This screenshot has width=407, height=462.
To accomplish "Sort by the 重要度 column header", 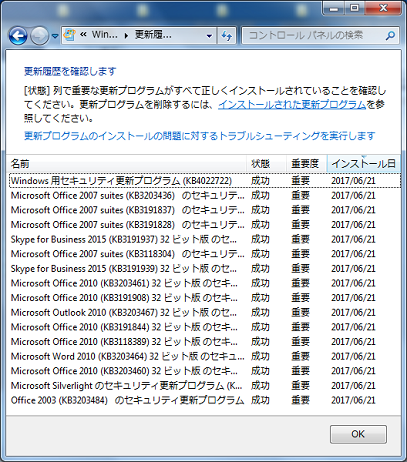I will coord(307,164).
